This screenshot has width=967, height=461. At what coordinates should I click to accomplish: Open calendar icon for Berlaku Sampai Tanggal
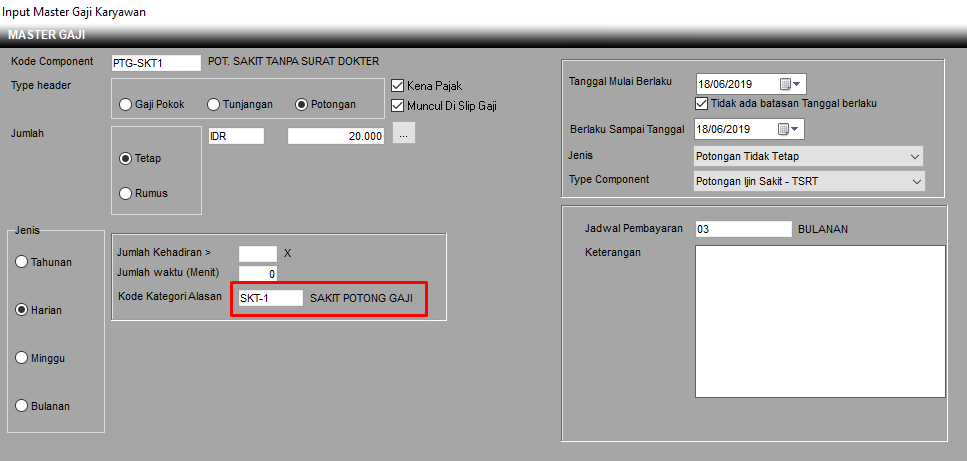(x=785, y=129)
